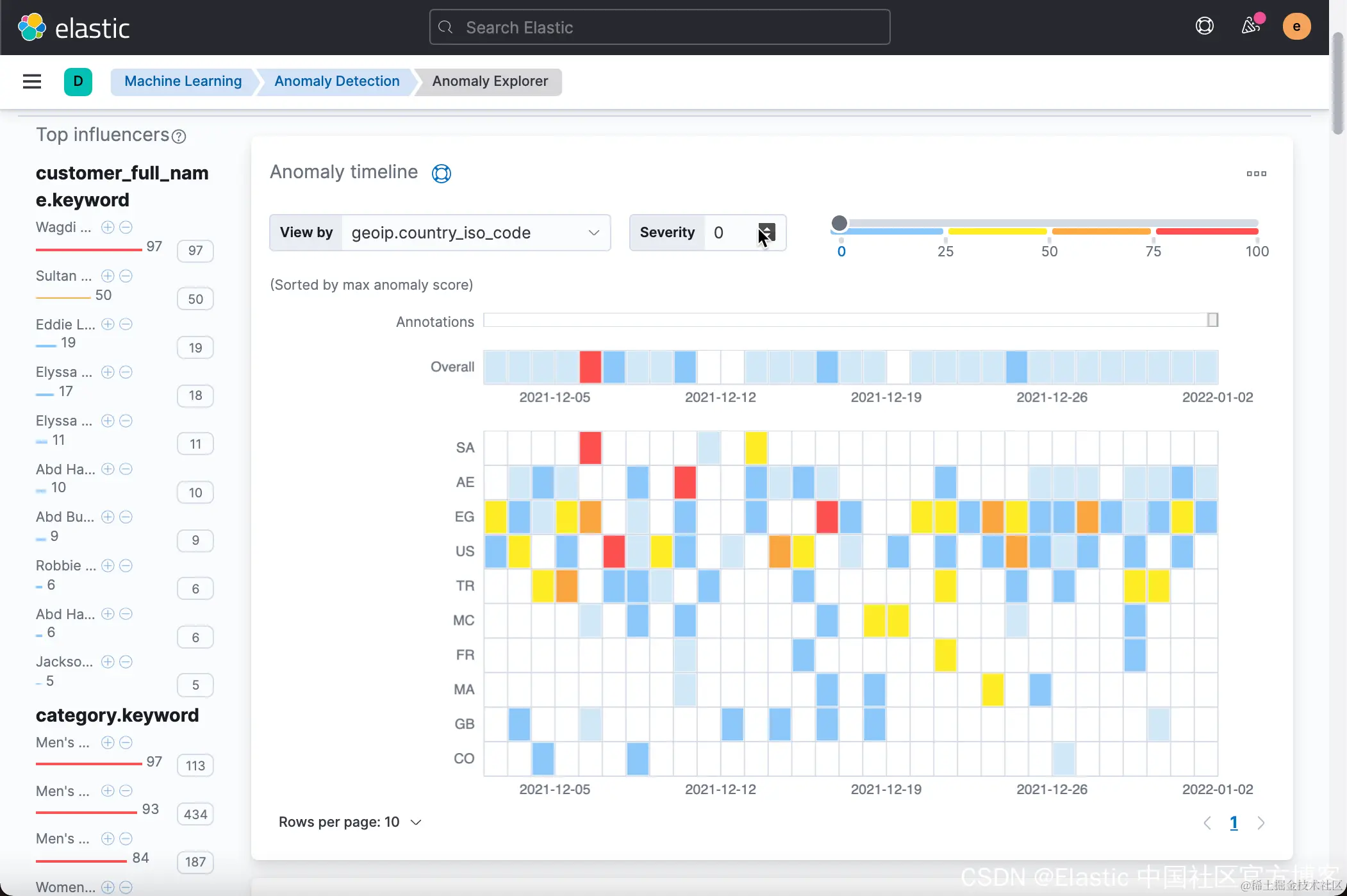
Task: Go to page 1 in pagination
Action: [x=1234, y=823]
